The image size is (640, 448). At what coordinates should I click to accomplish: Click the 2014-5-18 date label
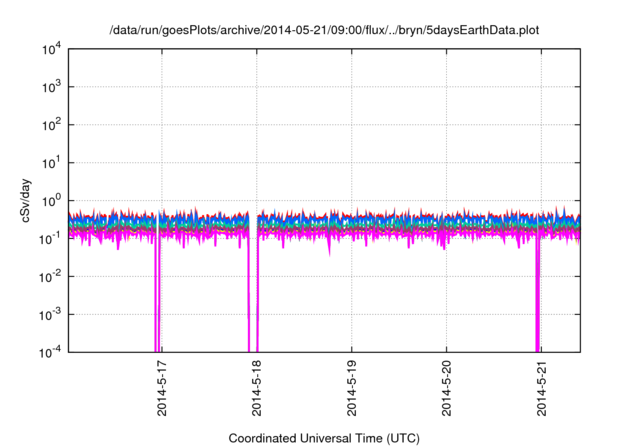tap(257, 388)
